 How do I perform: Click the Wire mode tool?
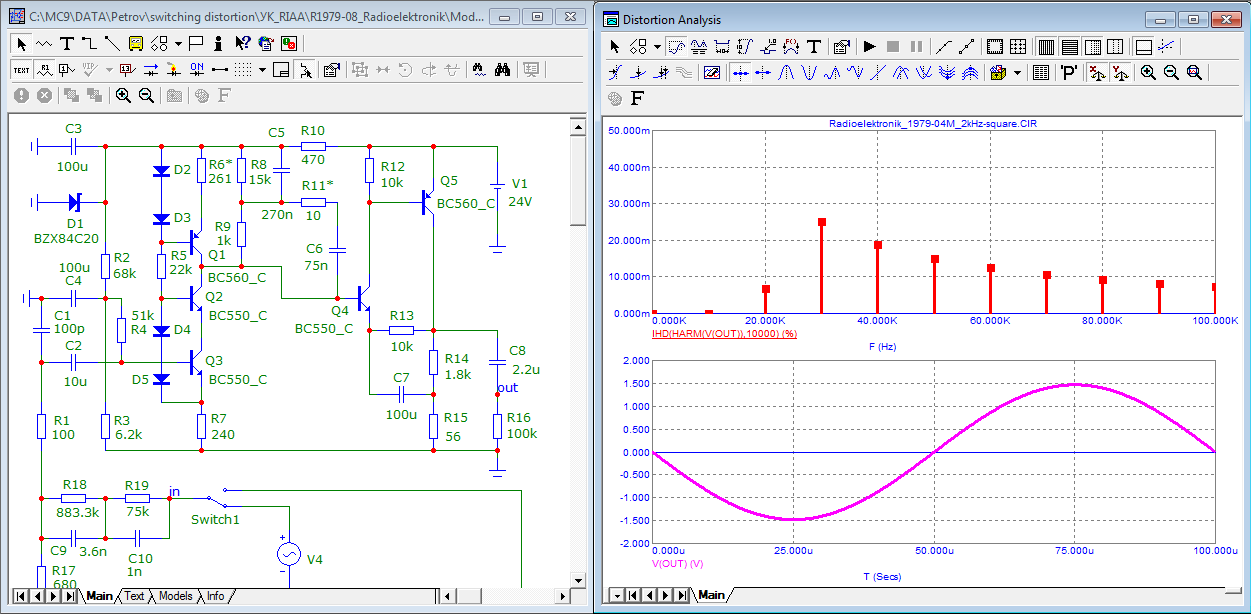coord(89,43)
